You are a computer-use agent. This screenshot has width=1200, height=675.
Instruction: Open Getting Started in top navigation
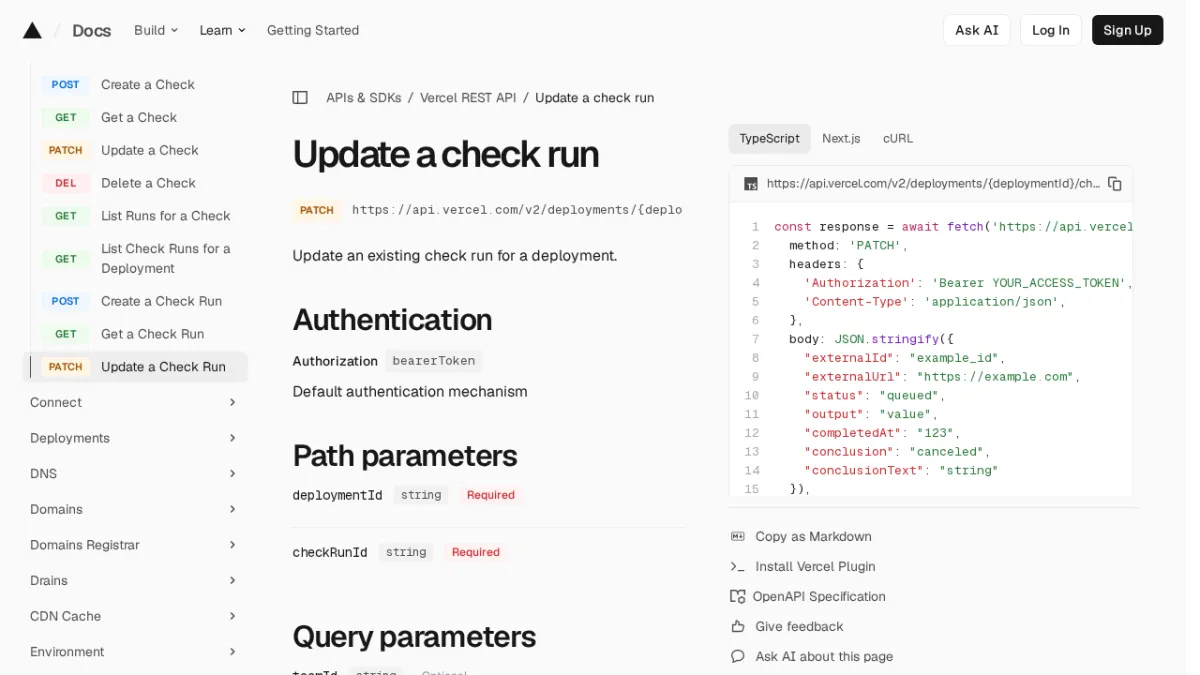point(313,30)
